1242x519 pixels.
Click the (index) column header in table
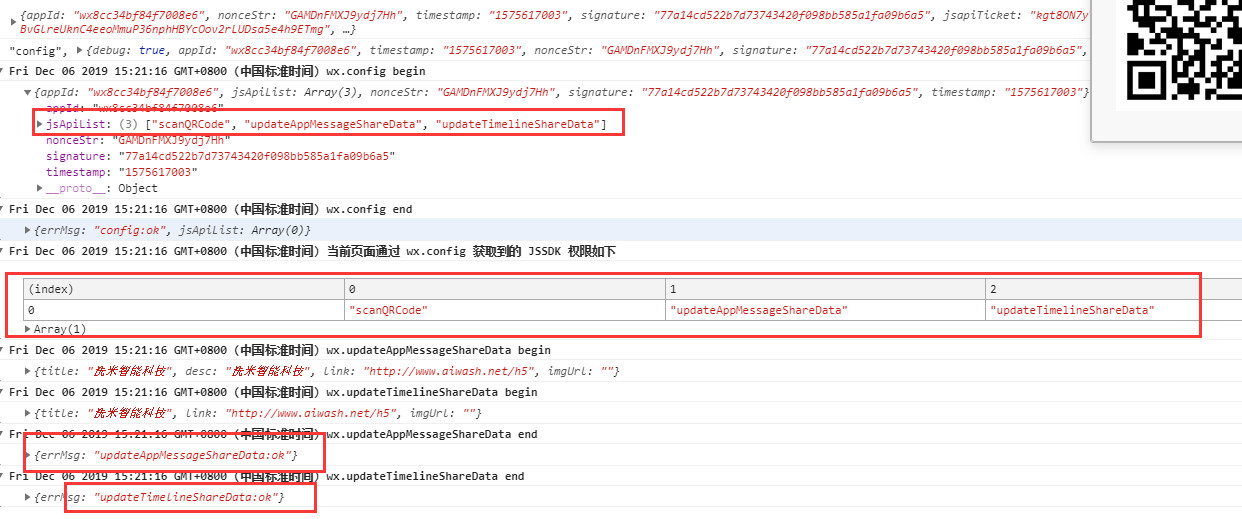pyautogui.click(x=184, y=289)
